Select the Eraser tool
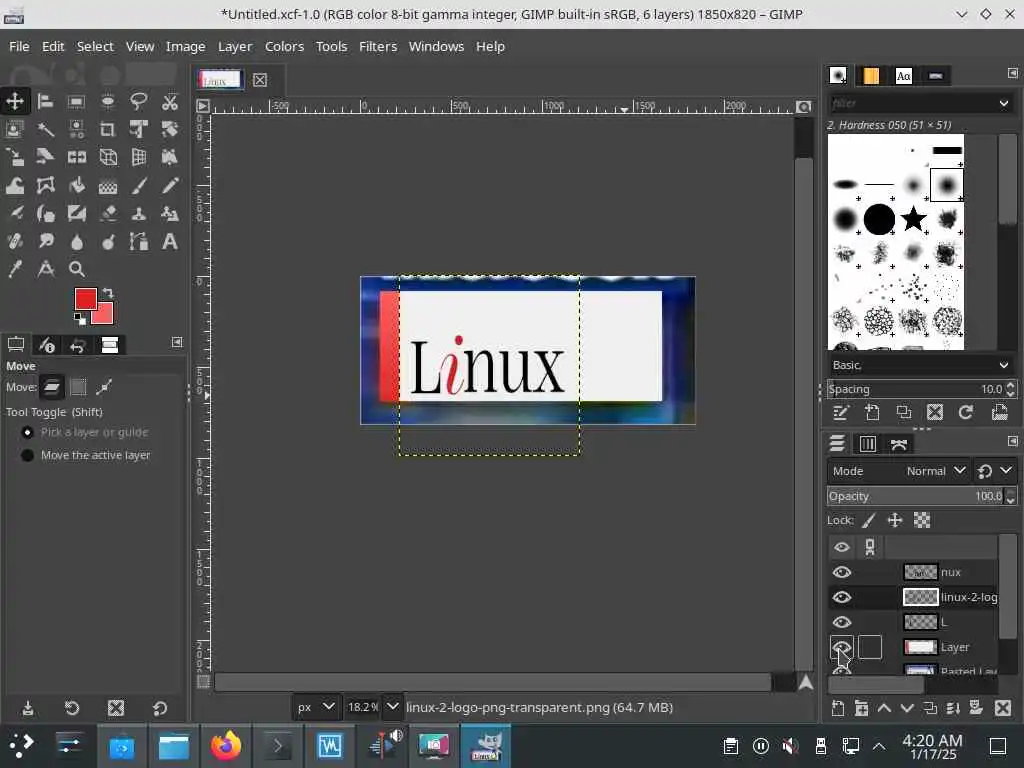1024x768 pixels. [x=108, y=214]
